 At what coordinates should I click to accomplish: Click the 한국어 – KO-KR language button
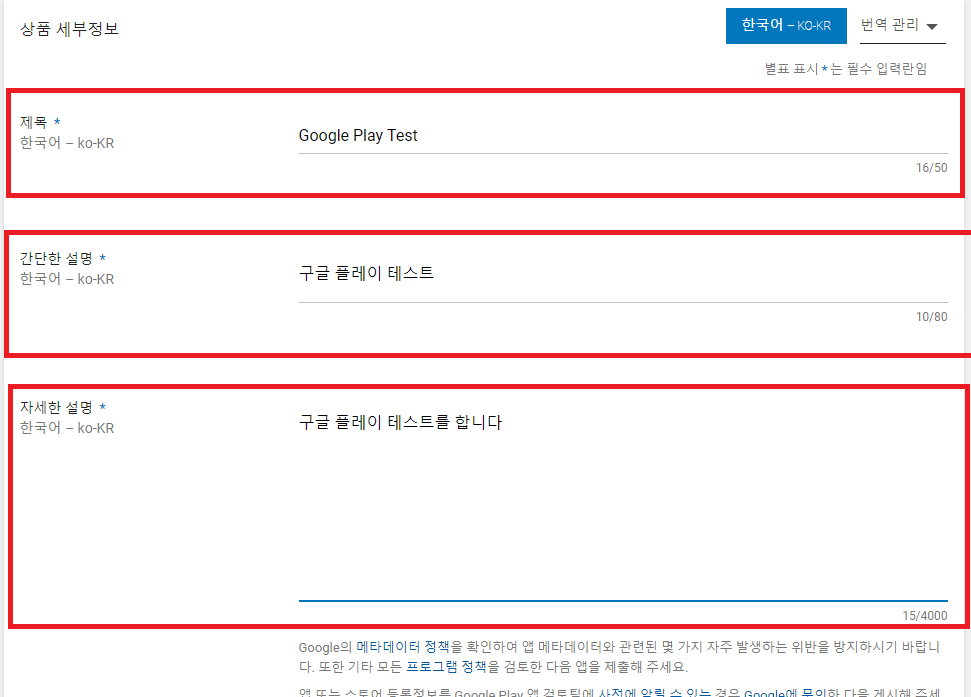786,25
